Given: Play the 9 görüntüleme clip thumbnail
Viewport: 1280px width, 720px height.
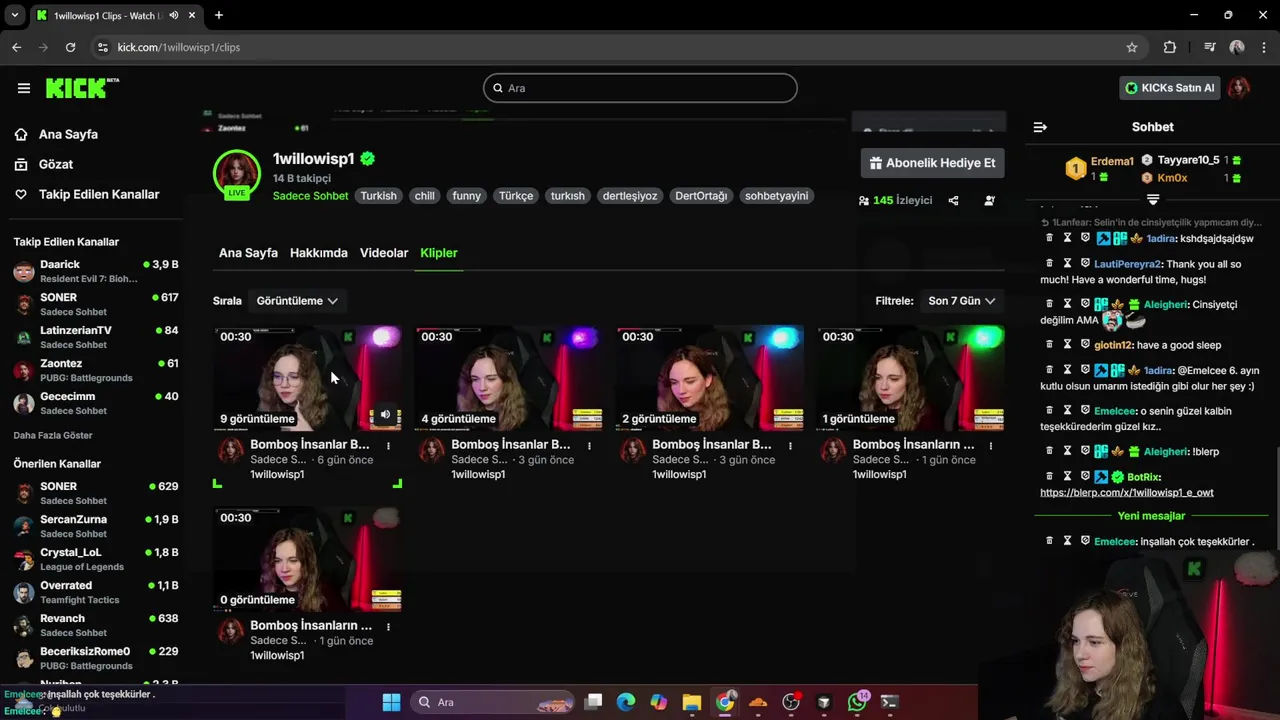Looking at the screenshot, I should pos(308,379).
